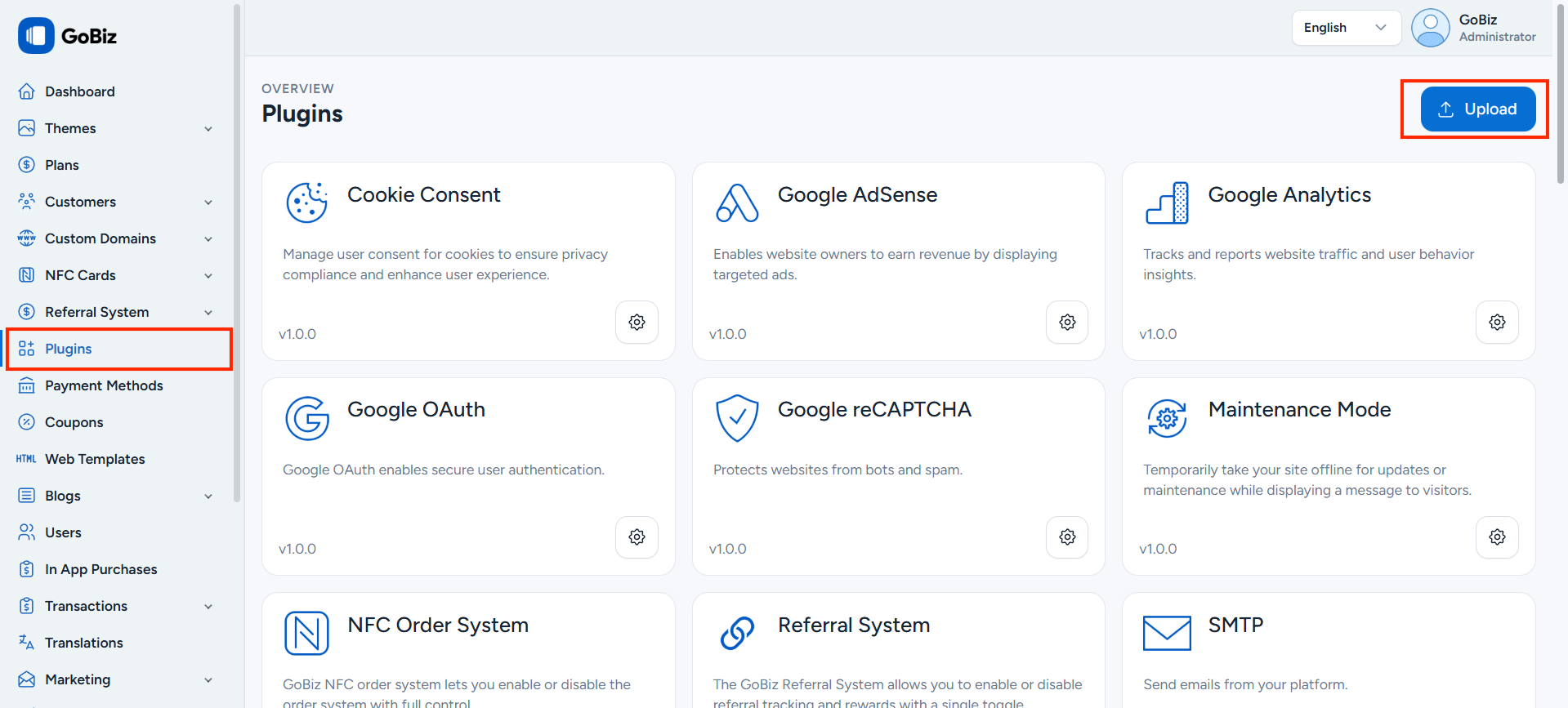Click the NFC Order System plugin icon
Screen dimensions: 1568x708
(306, 633)
